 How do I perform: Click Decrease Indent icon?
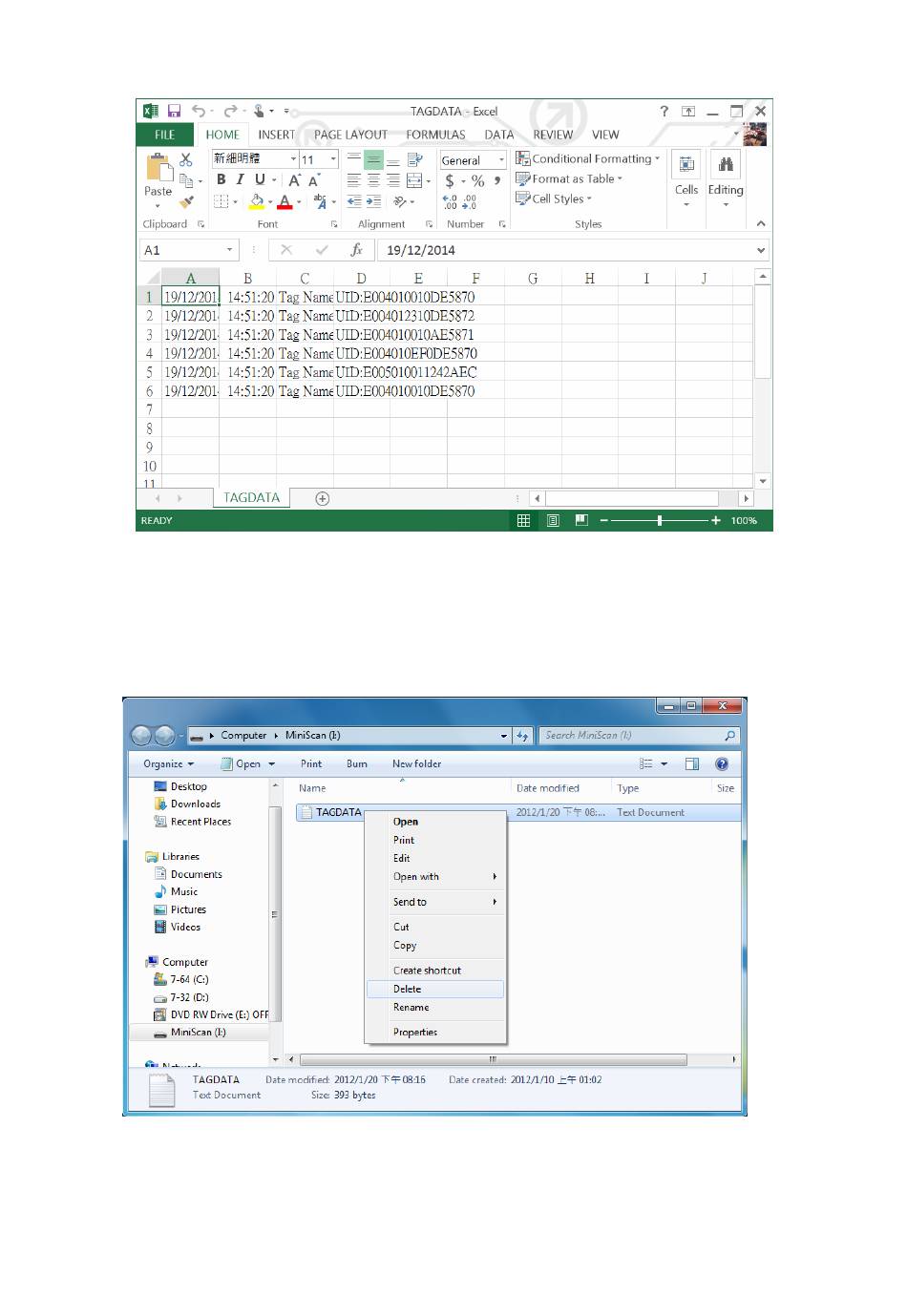(x=354, y=201)
